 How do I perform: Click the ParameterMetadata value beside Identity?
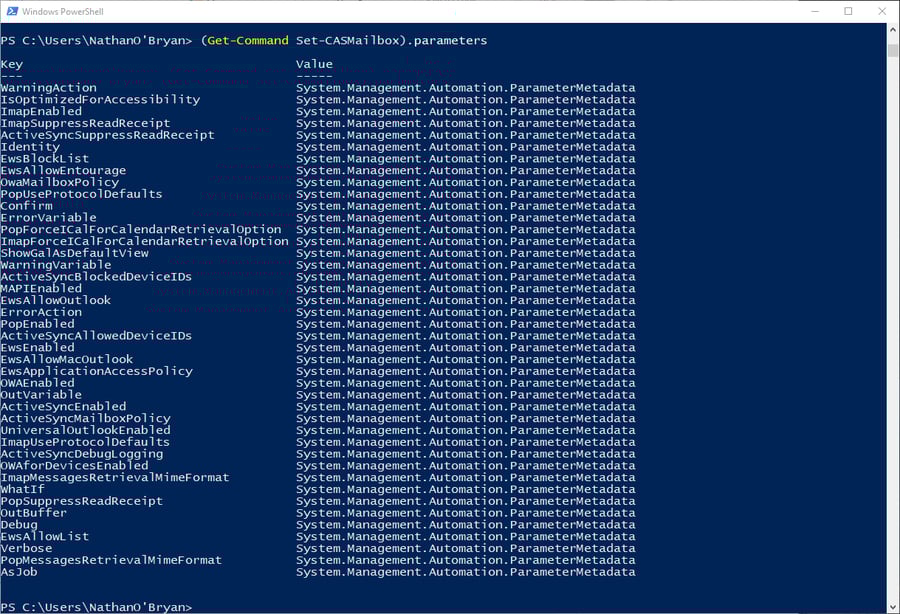click(x=465, y=147)
